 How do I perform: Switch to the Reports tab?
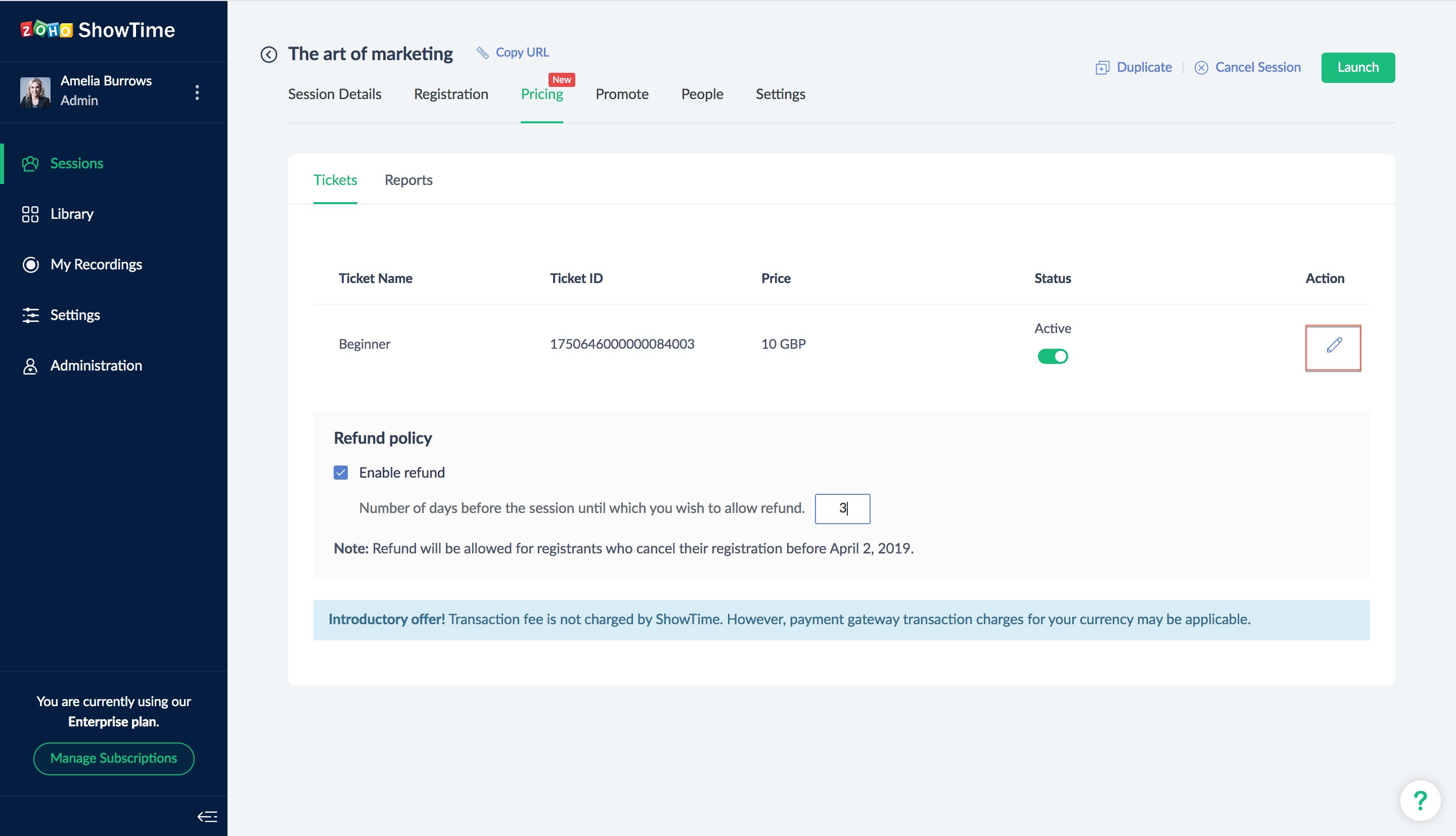pos(408,180)
